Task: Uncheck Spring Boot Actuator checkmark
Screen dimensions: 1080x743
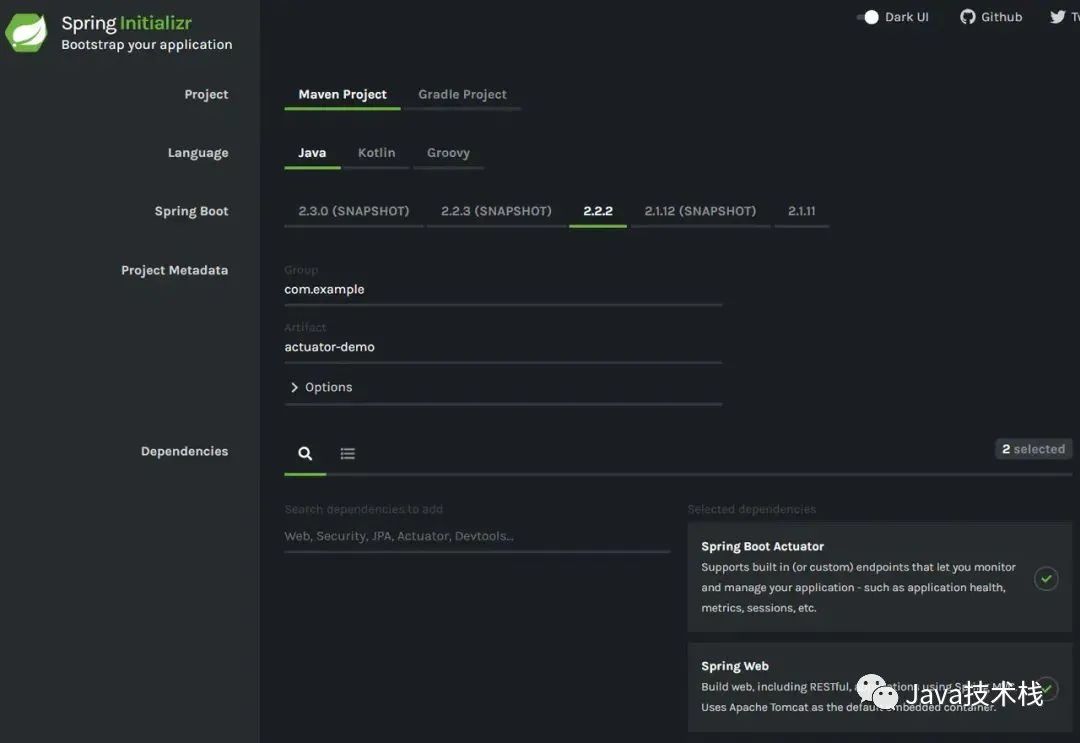Action: [1046, 578]
